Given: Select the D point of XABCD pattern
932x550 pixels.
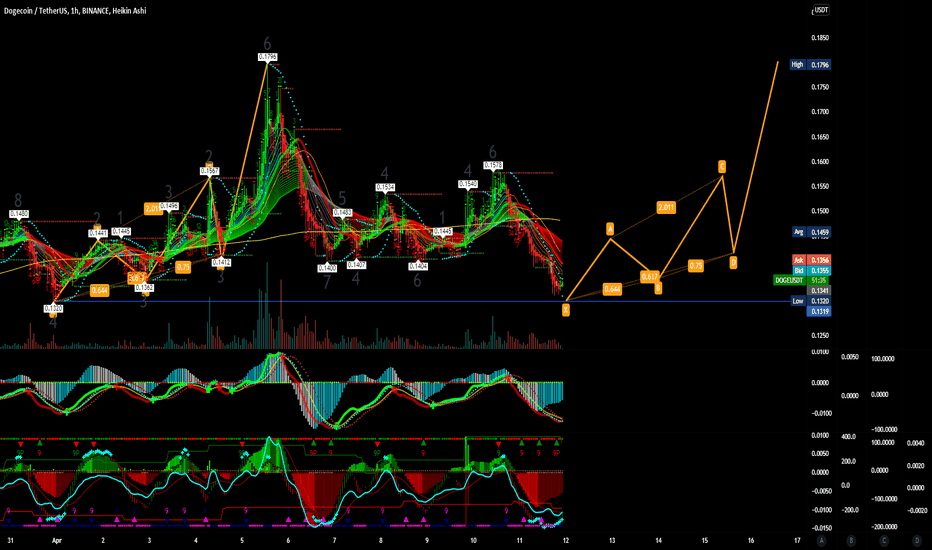Looking at the screenshot, I should click(x=733, y=262).
